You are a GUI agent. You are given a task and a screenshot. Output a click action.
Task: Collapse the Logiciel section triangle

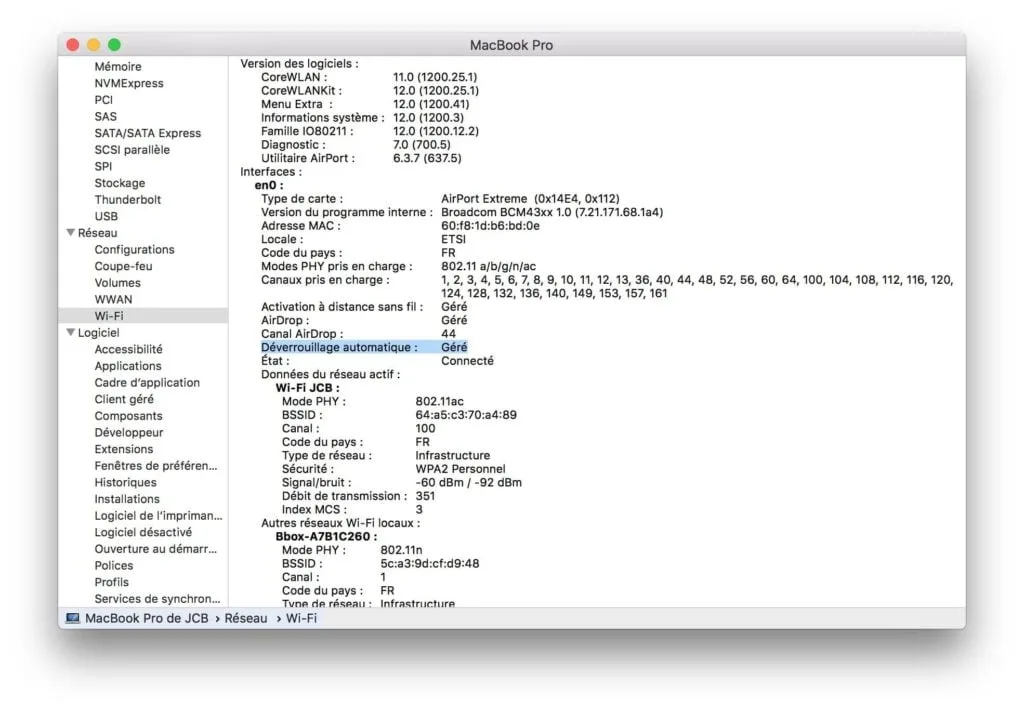tap(71, 332)
